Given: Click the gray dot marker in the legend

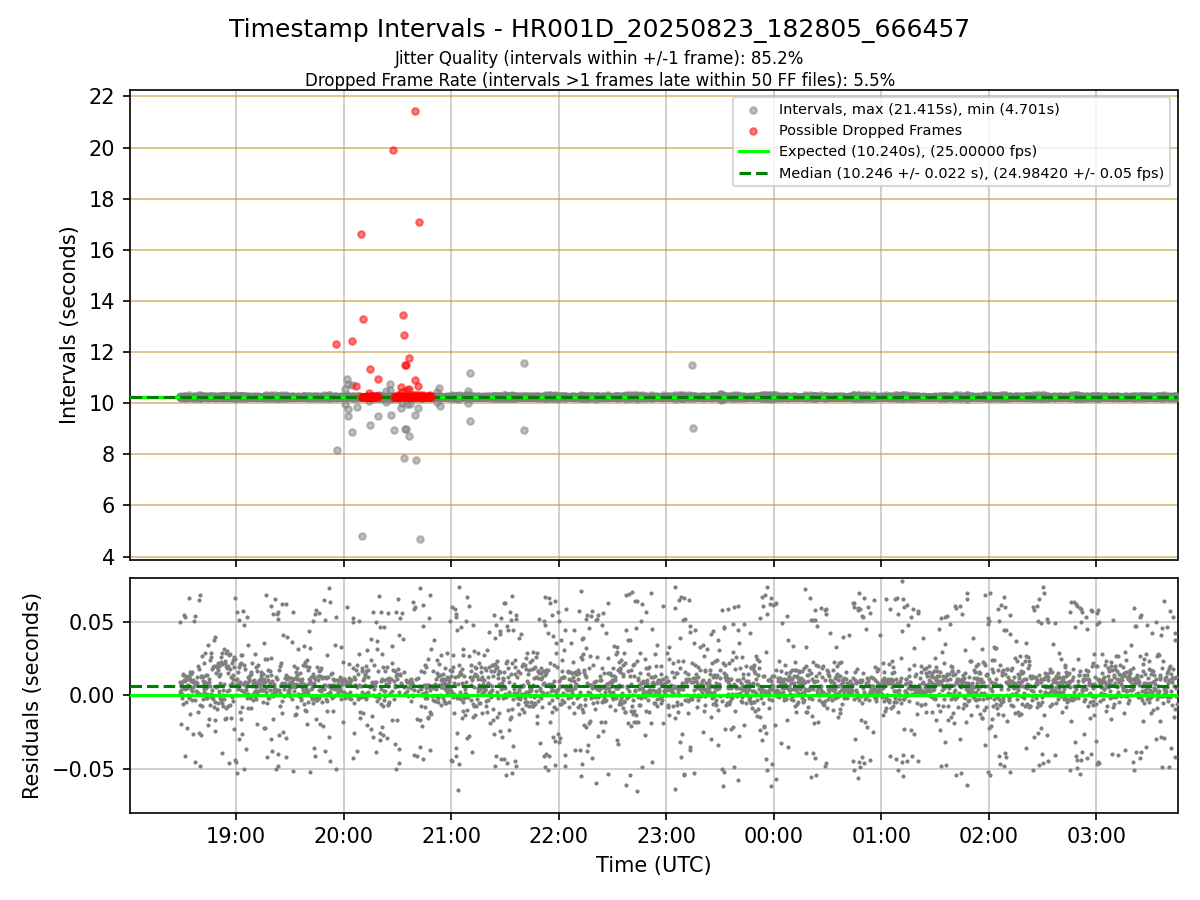Looking at the screenshot, I should pyautogui.click(x=753, y=110).
